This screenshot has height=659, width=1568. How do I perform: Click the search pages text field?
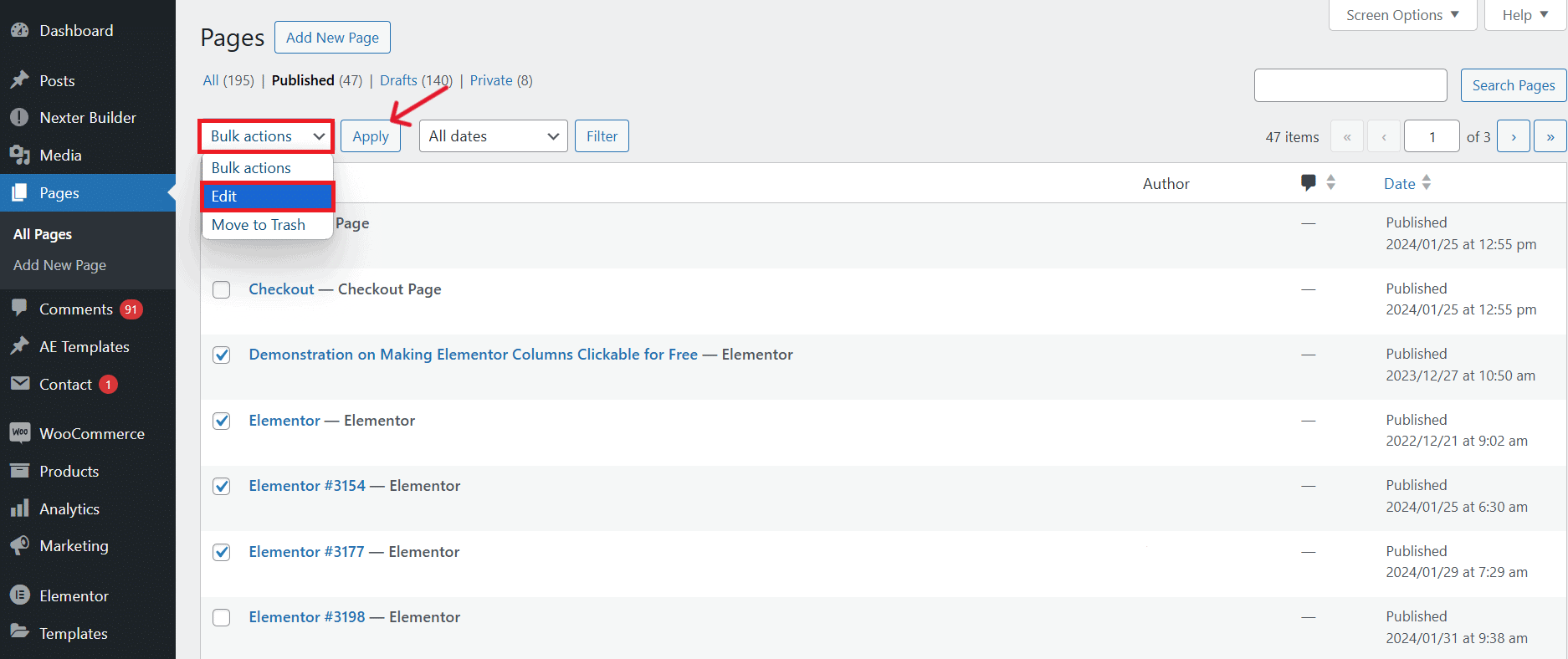tap(1350, 85)
